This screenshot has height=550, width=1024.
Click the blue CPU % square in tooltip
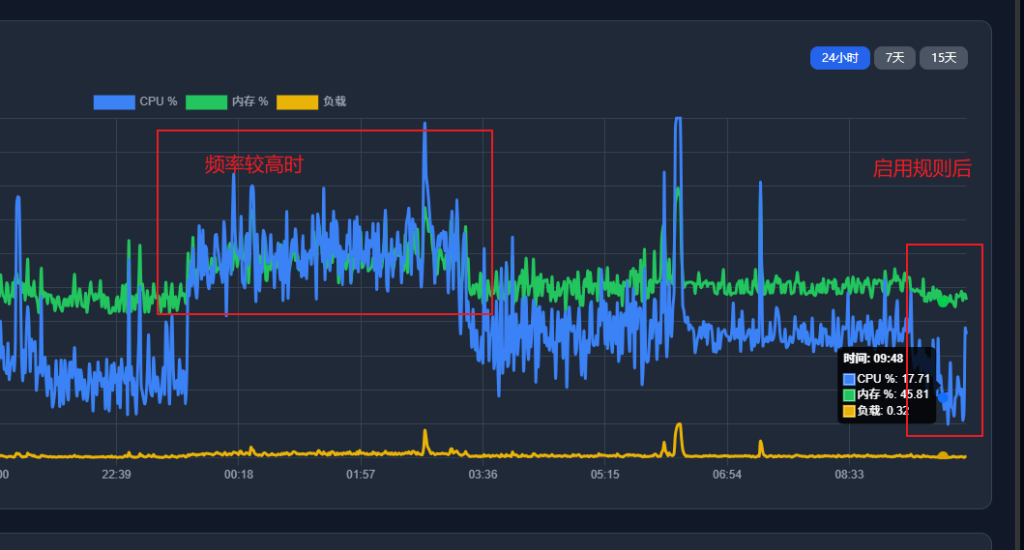pyautogui.click(x=849, y=380)
